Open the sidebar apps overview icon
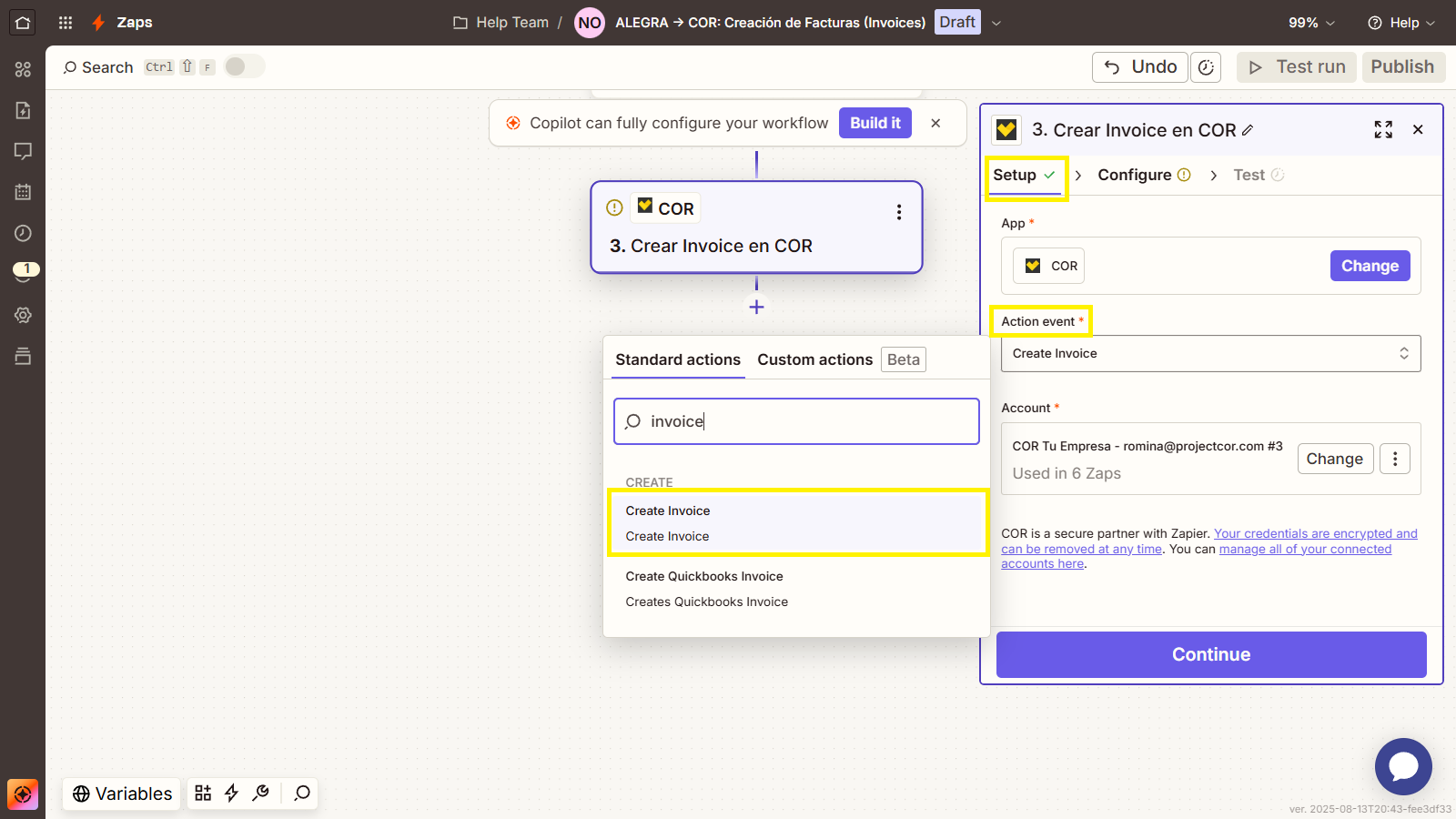Viewport: 1456px width, 819px height. [x=23, y=69]
